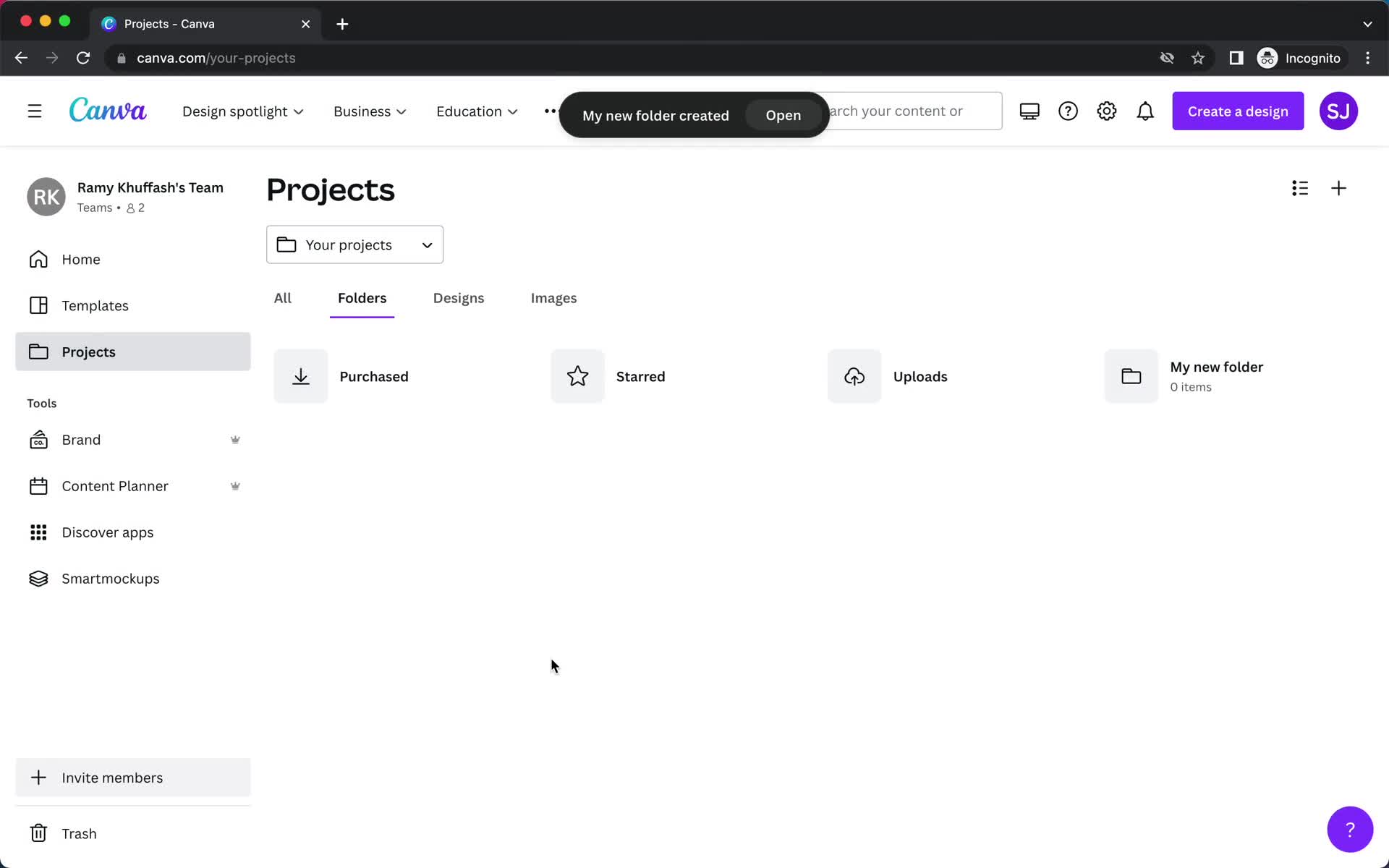Click the help question mark icon
1389x868 pixels.
point(1350,830)
